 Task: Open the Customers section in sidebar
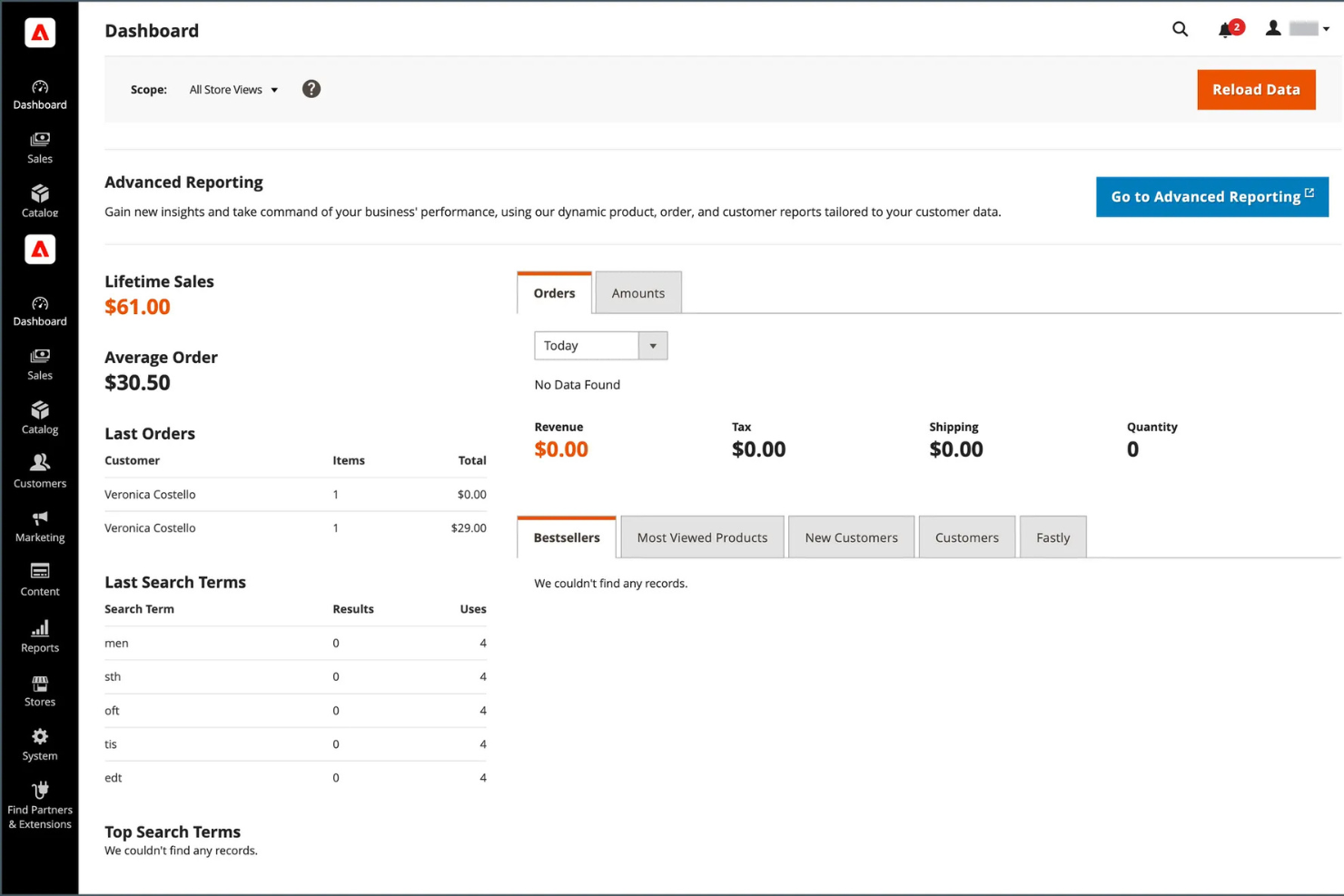coord(39,471)
